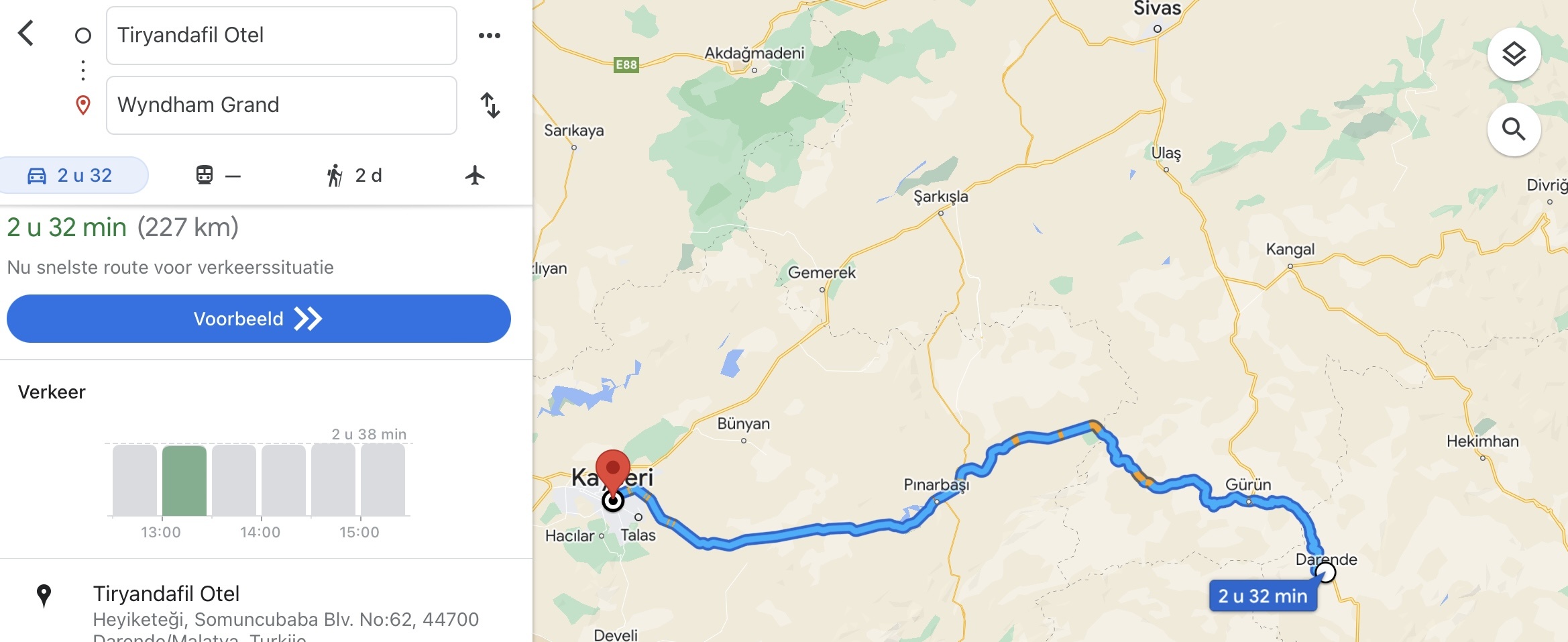
Task: Select the traffic bar at 15:00
Action: (x=383, y=480)
